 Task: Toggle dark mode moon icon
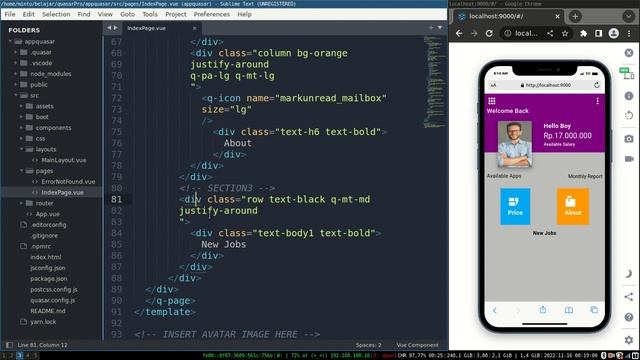(x=629, y=273)
